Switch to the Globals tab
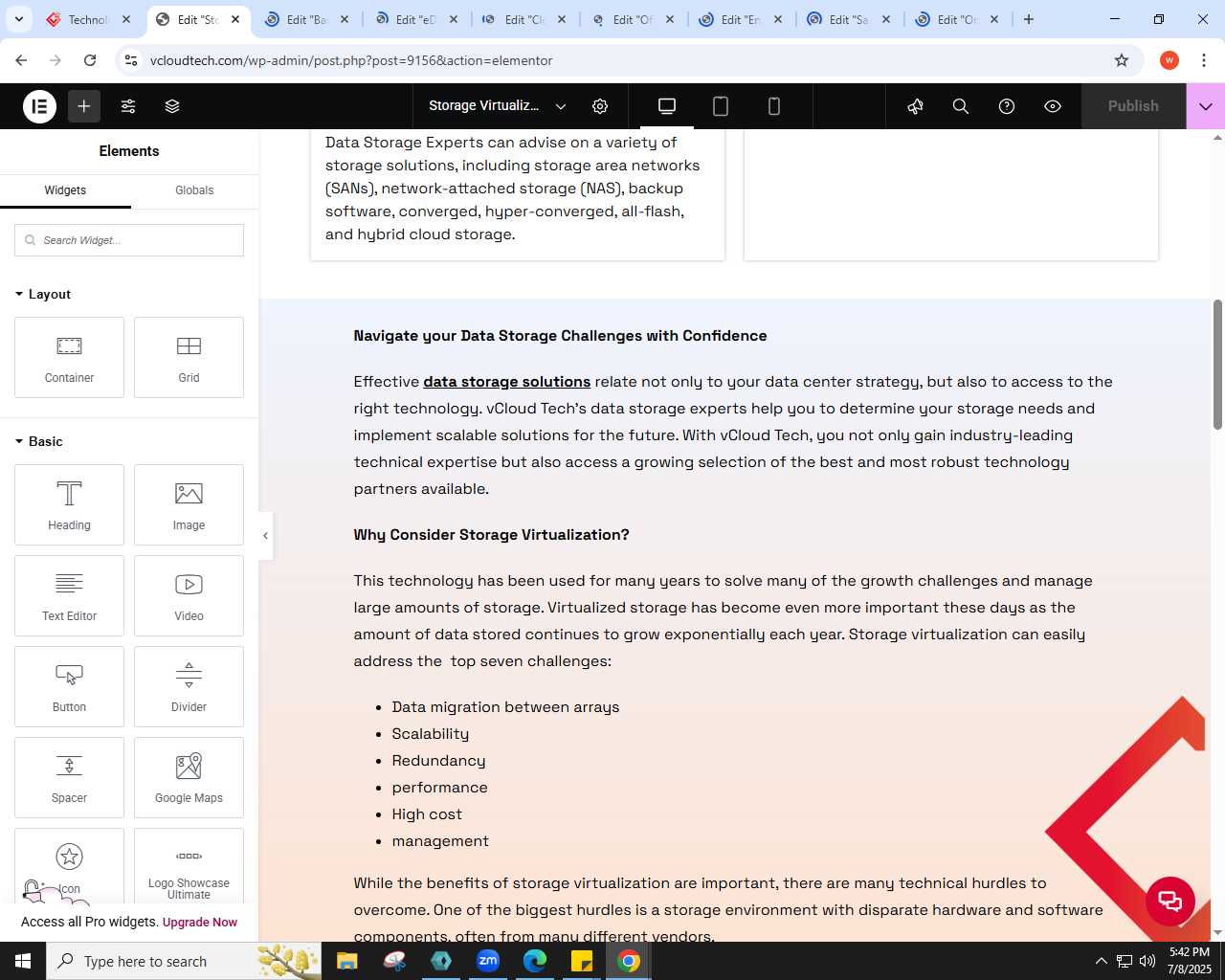The height and width of the screenshot is (980, 1225). click(x=194, y=190)
